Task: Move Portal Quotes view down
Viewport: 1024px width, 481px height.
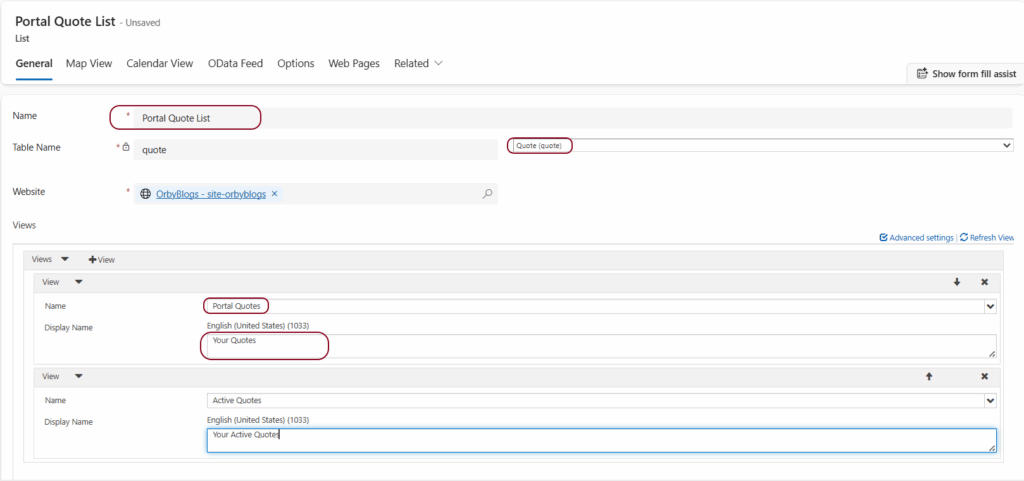Action: click(957, 282)
